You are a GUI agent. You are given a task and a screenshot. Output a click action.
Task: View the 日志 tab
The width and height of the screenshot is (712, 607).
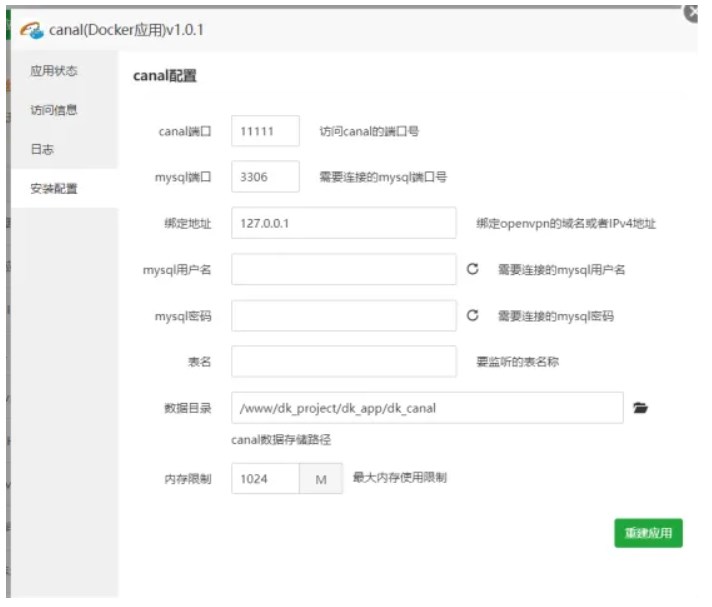(x=42, y=149)
